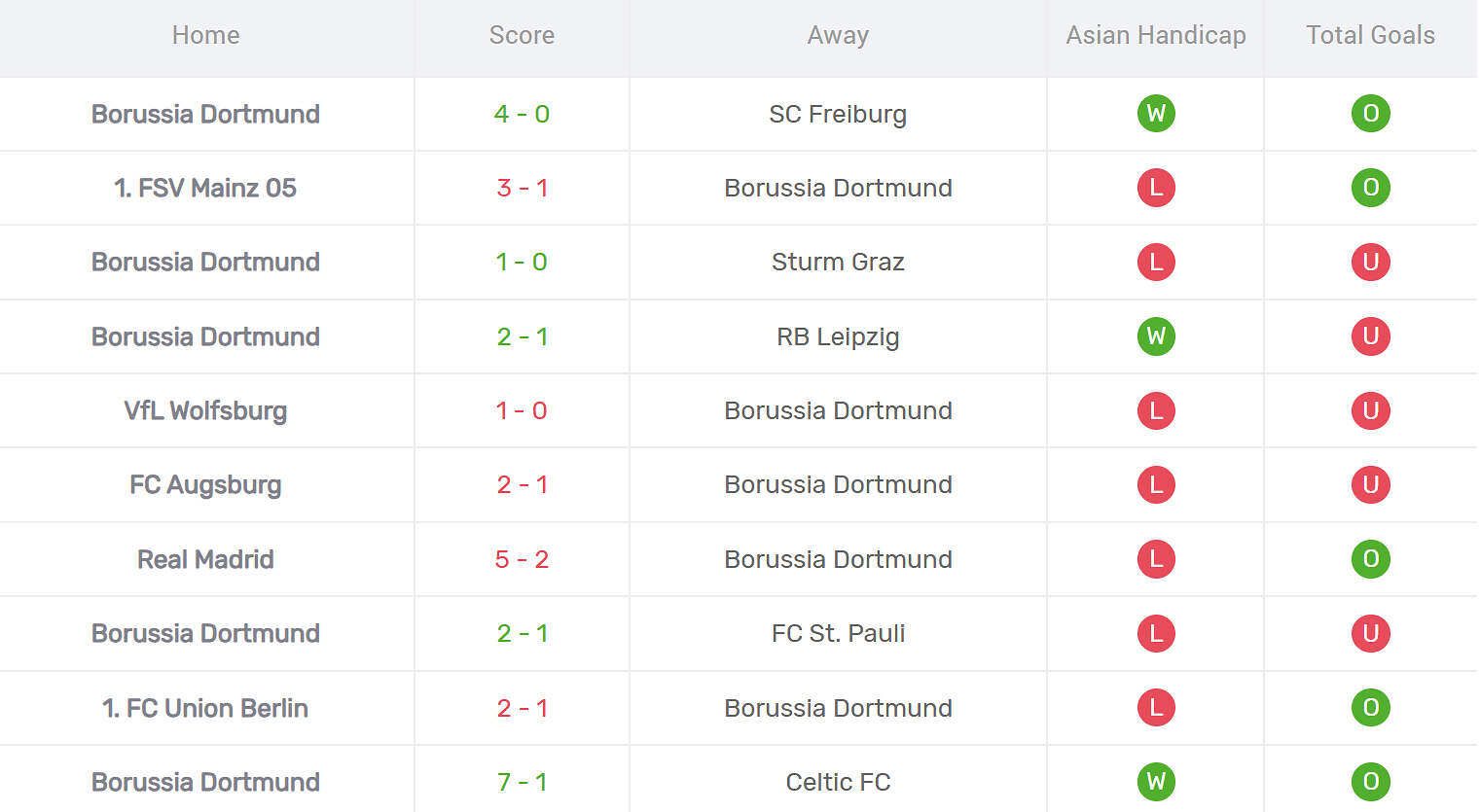Click the 5 - 2 Real Madrid score
Screen dimensions: 1480x812
(522, 559)
